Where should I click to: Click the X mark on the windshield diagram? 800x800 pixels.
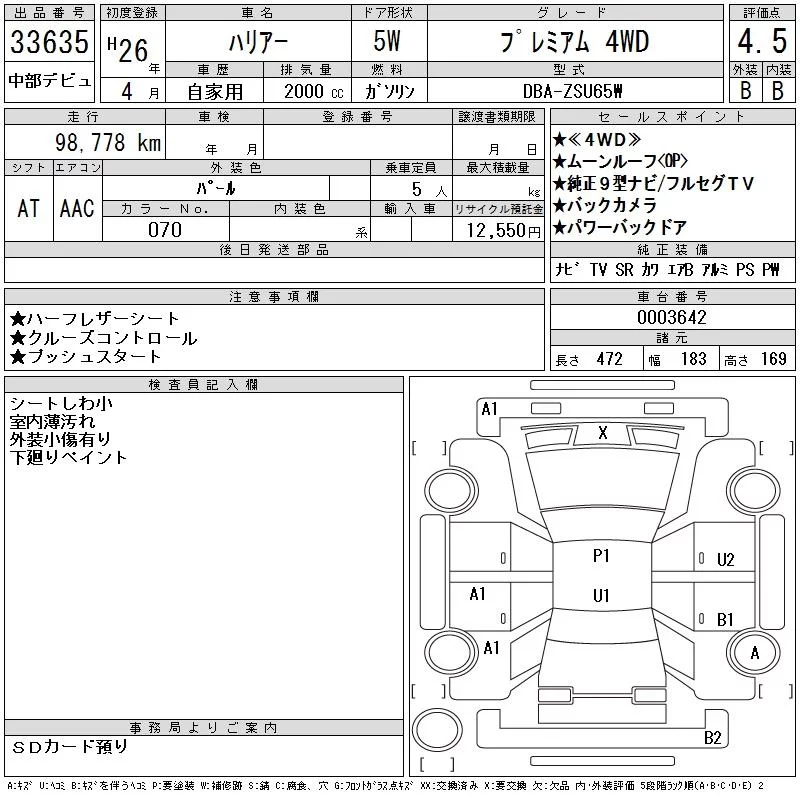click(603, 433)
